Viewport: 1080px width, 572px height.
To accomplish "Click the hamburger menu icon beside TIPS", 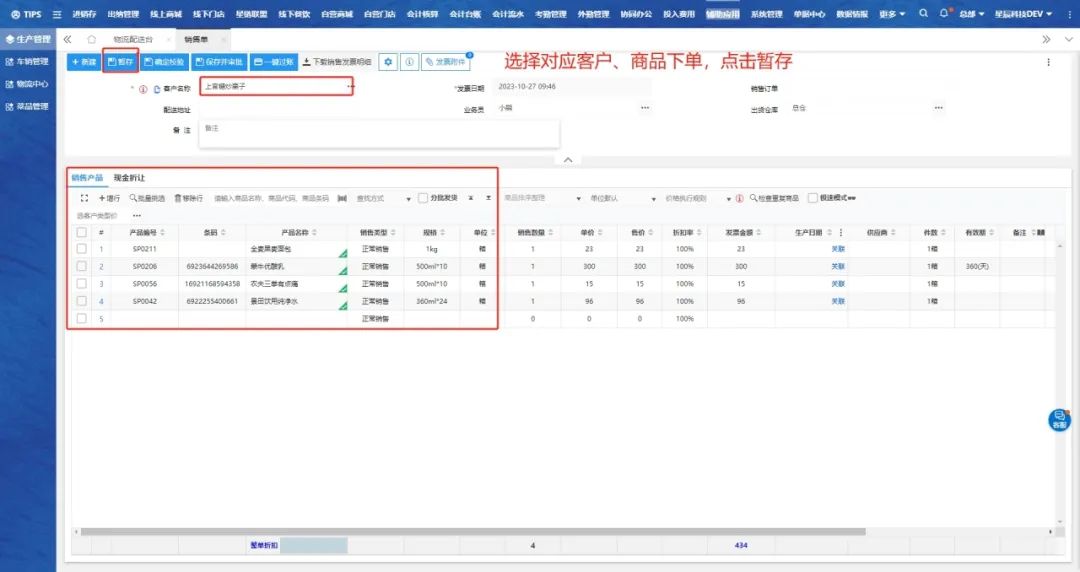I will tap(56, 14).
